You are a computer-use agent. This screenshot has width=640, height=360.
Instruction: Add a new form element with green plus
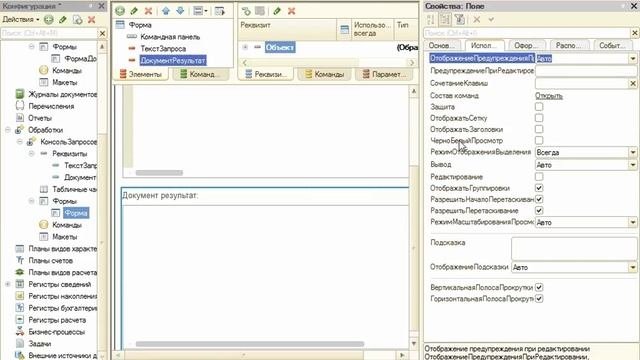(120, 11)
